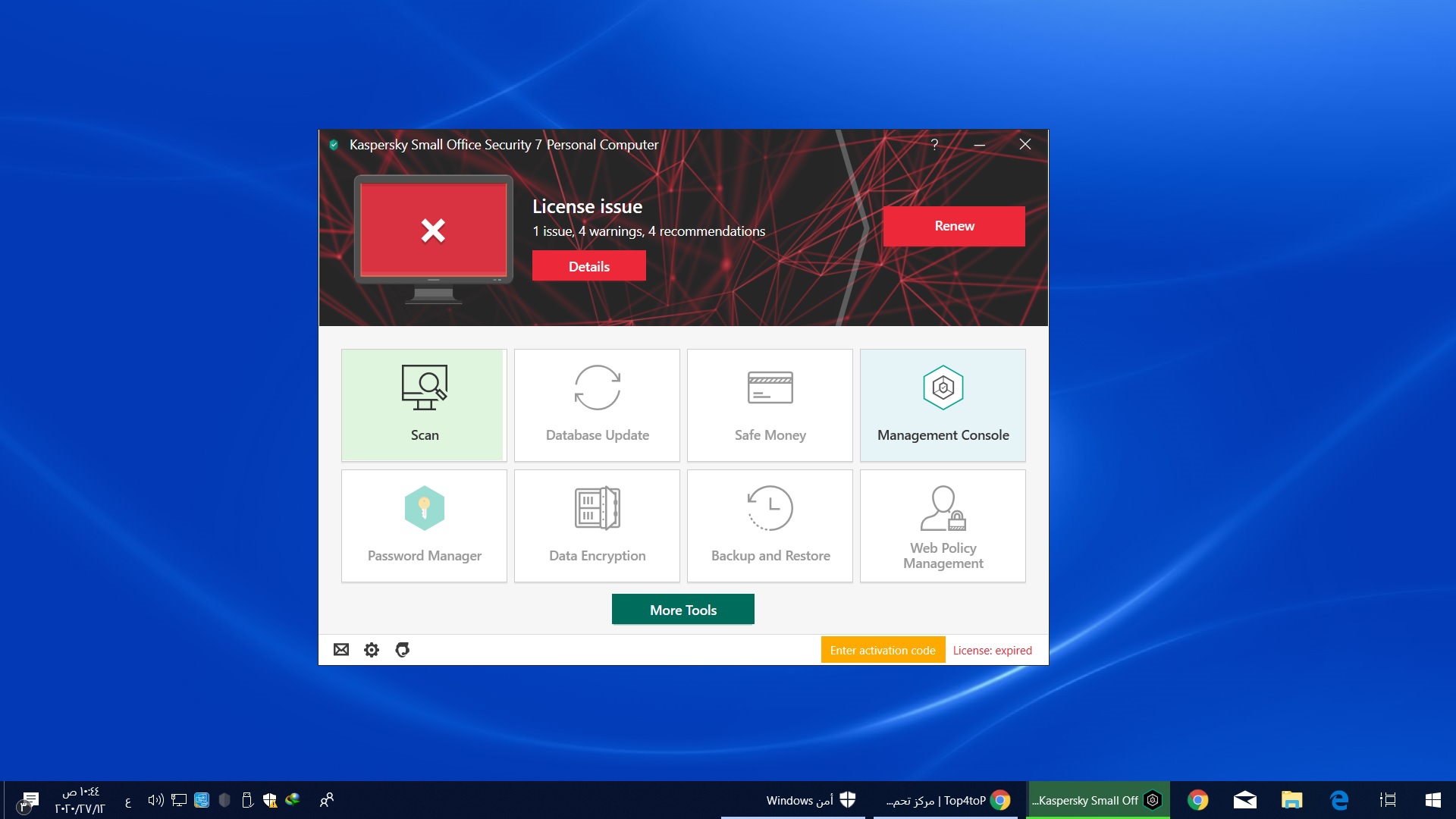Open Windows Security tray icon with warning
Screen dimensions: 1456x819
(270, 800)
